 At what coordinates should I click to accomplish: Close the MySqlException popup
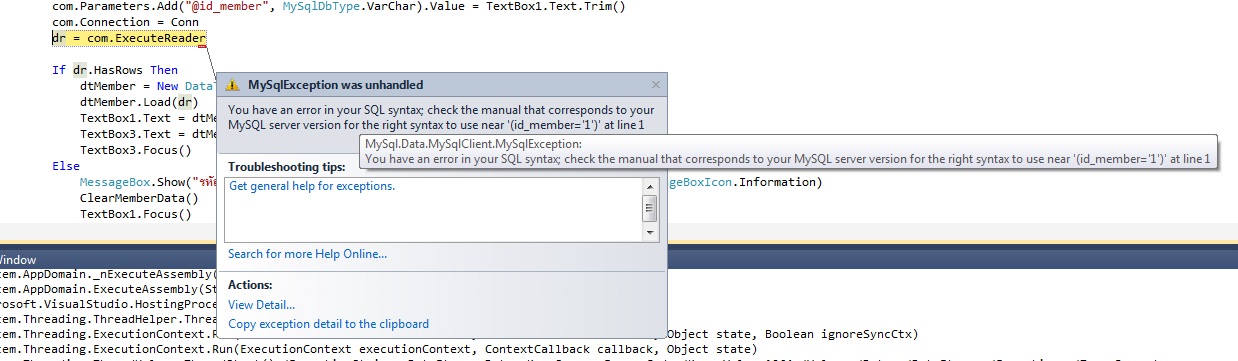[655, 86]
